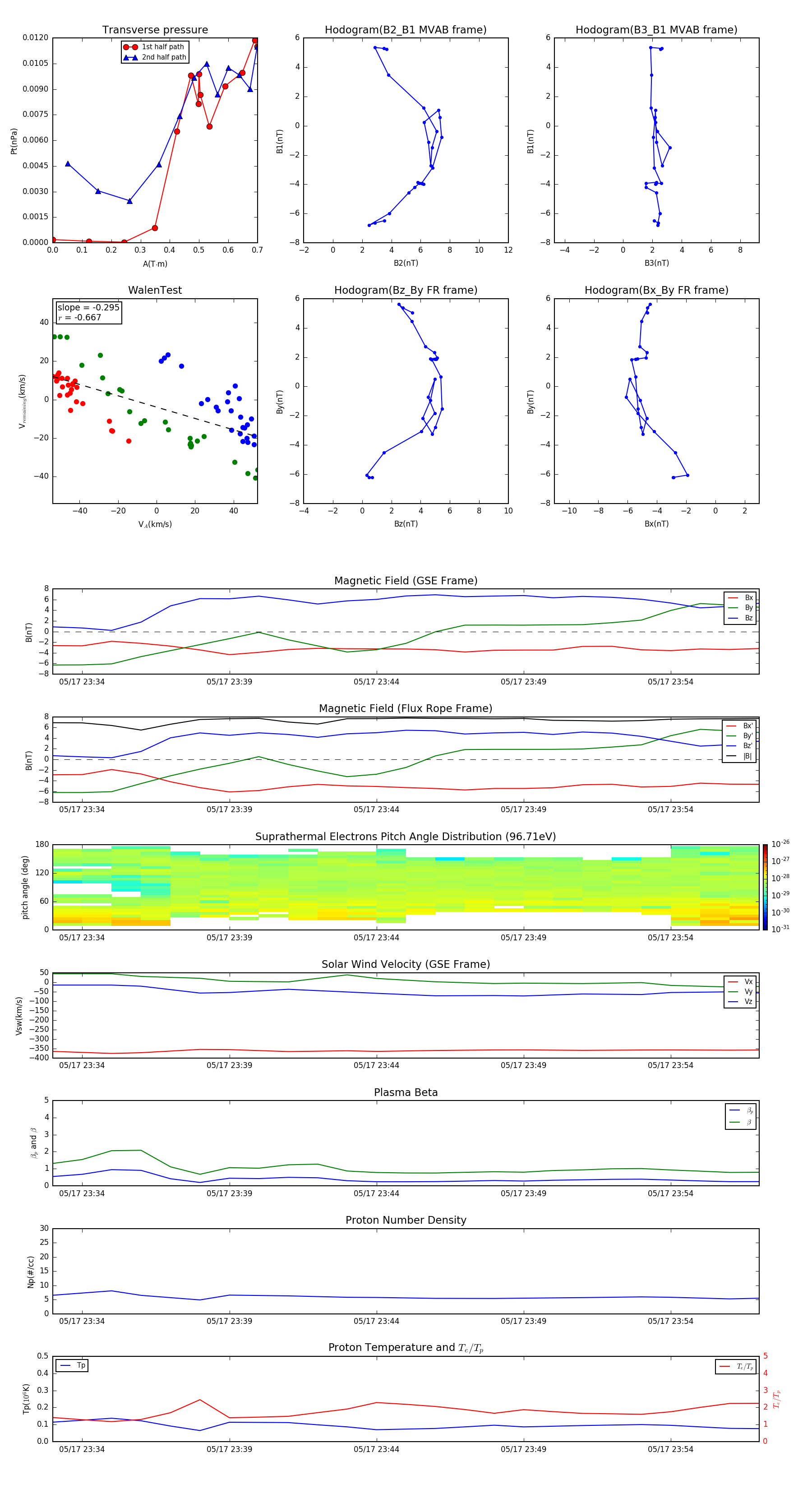Select the By' legend entry in Flux Rope panel
The width and height of the screenshot is (812, 1489).
pos(740,736)
